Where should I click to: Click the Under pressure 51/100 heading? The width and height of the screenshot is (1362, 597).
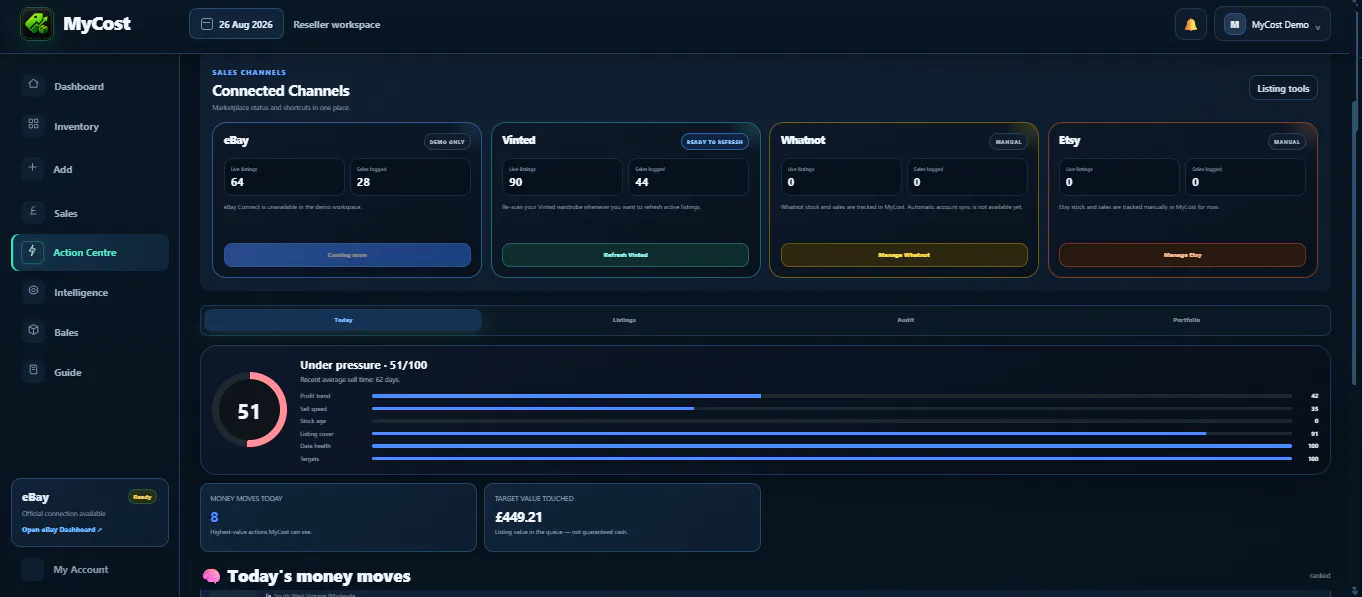[364, 365]
